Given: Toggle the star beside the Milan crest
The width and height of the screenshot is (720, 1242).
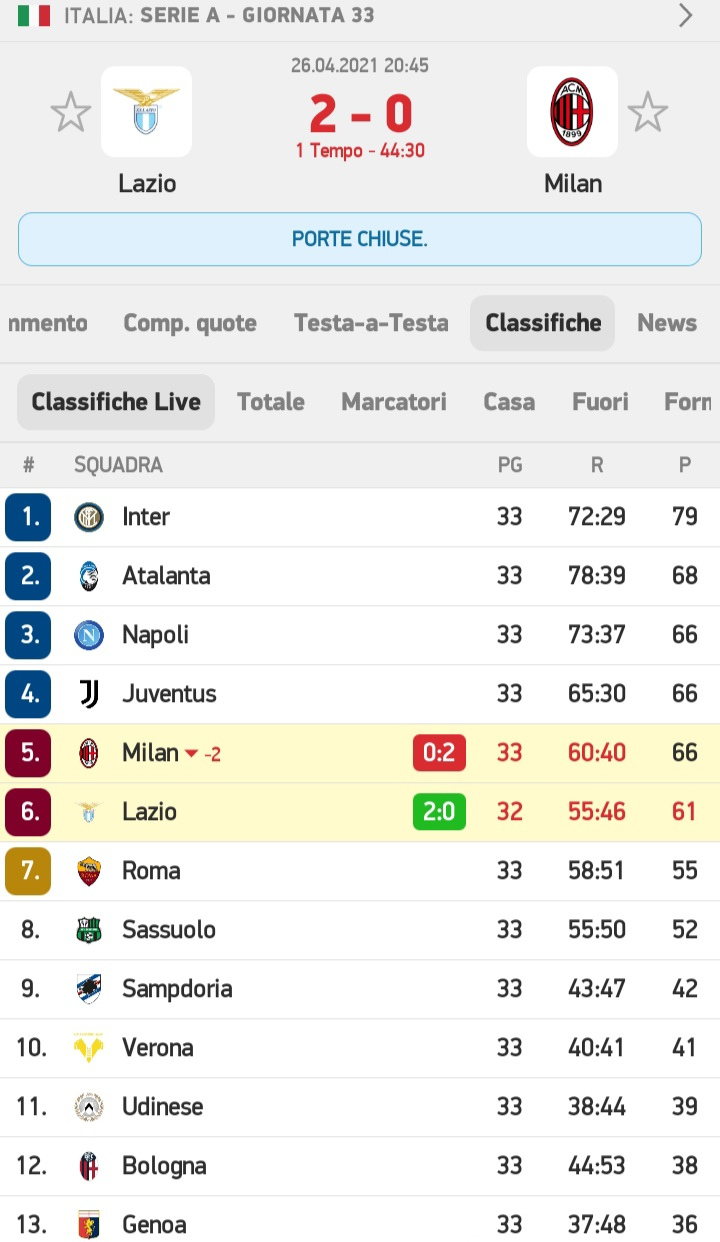Looking at the screenshot, I should click(x=648, y=112).
